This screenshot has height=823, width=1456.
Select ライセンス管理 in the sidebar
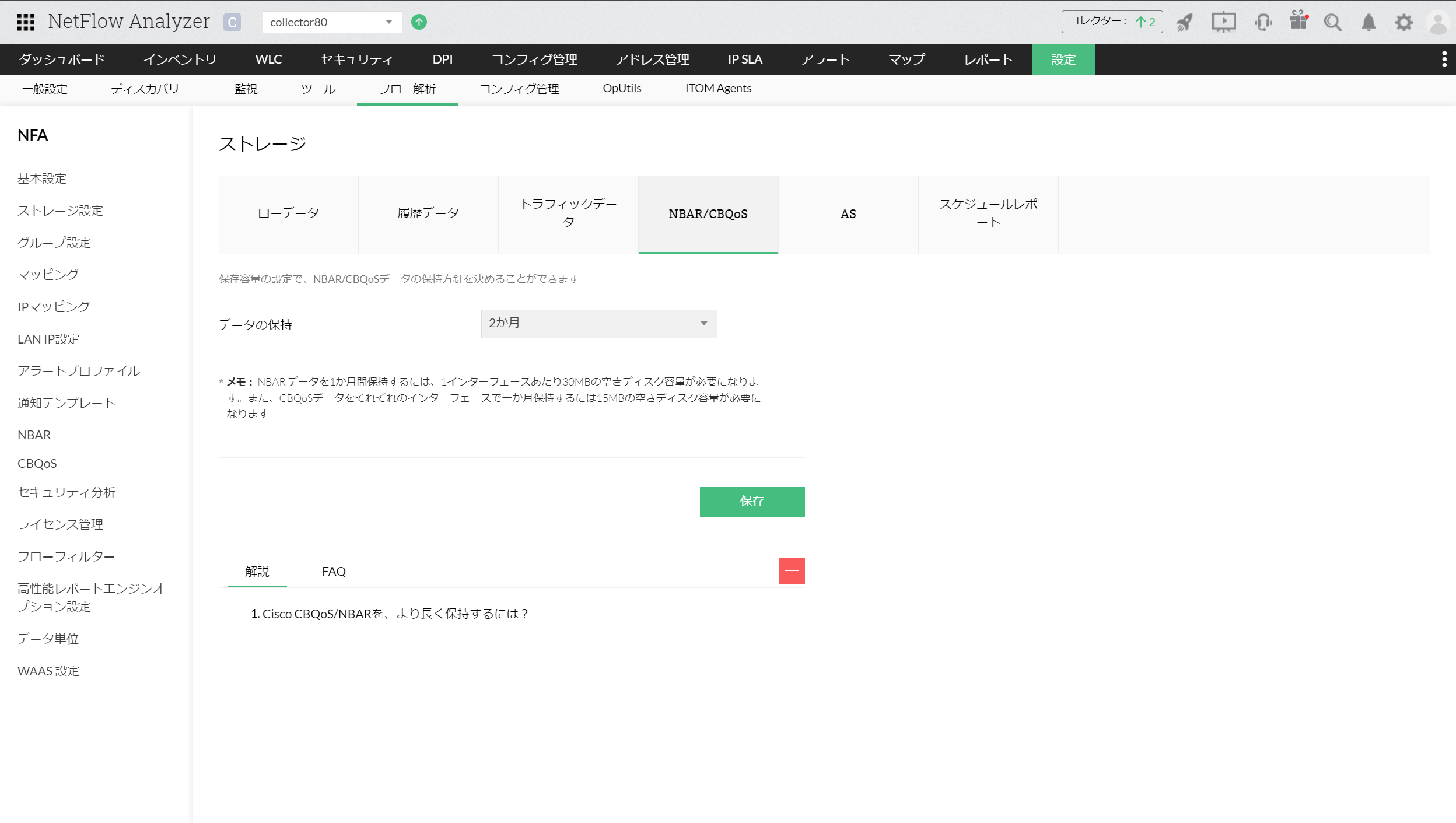[60, 524]
